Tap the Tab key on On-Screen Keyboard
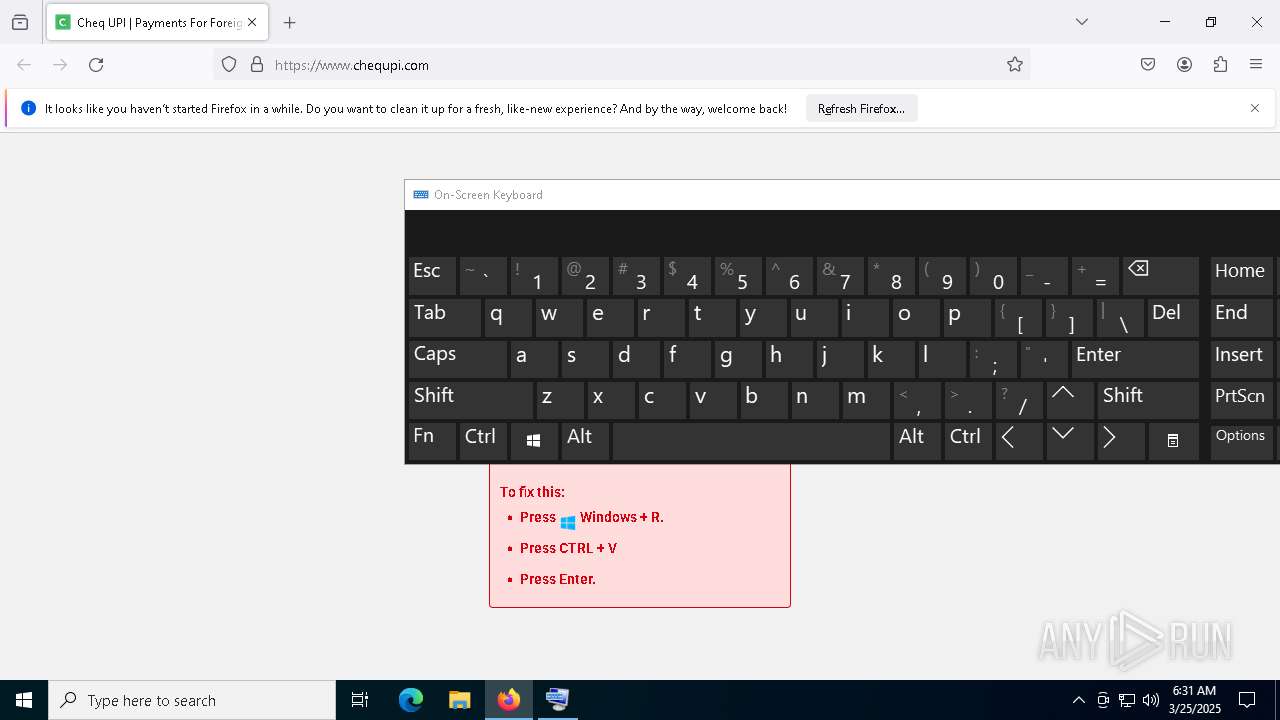The height and width of the screenshot is (720, 1280). 444,317
